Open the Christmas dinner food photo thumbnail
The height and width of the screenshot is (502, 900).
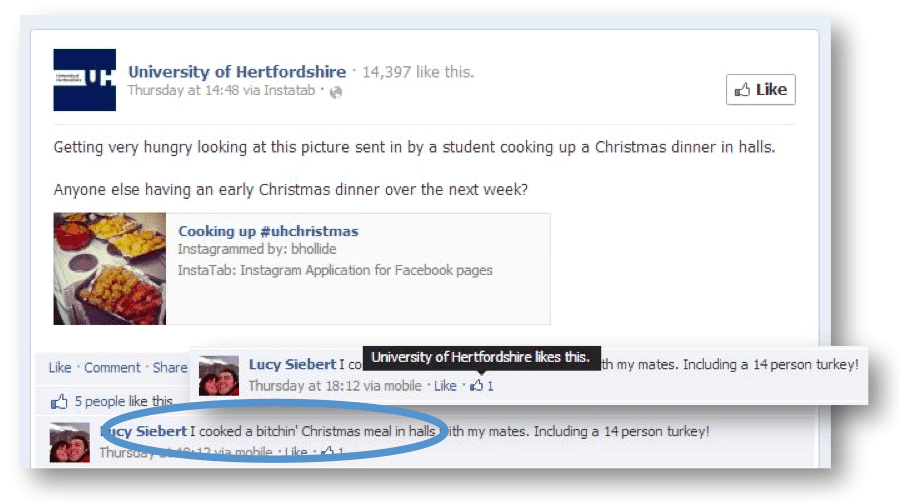coord(110,268)
